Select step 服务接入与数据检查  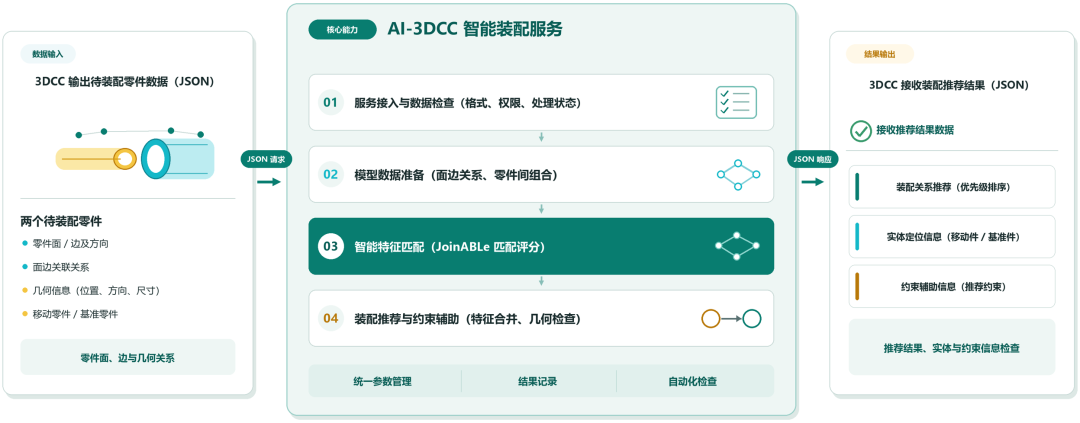click(541, 103)
